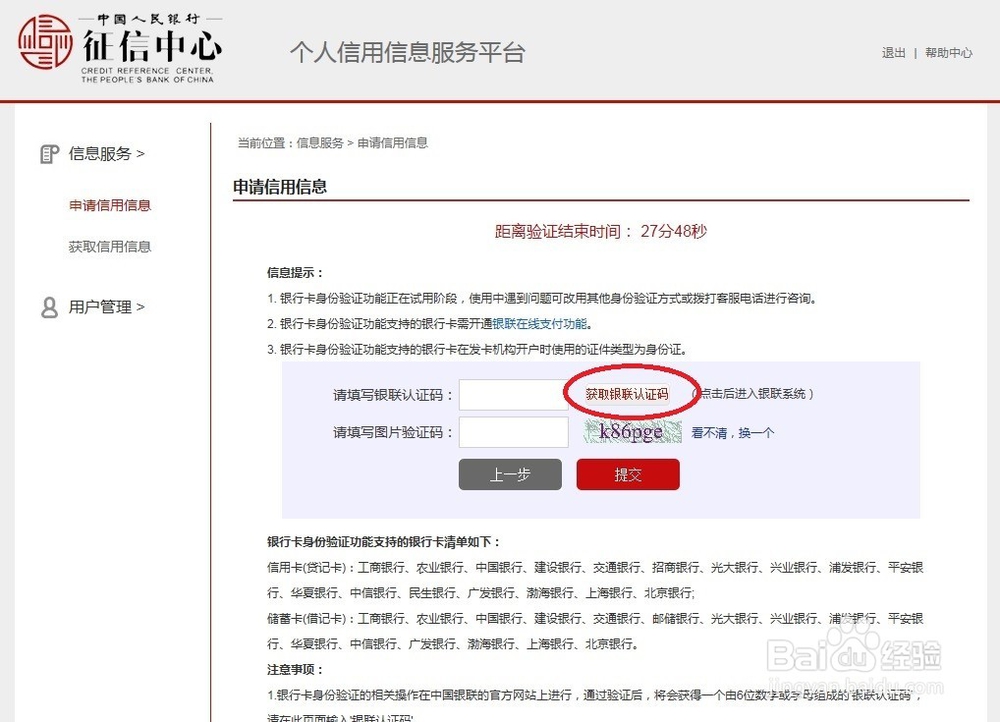Click the Credit Reference Center logo
Screen dimensions: 1000x722
tap(120, 47)
